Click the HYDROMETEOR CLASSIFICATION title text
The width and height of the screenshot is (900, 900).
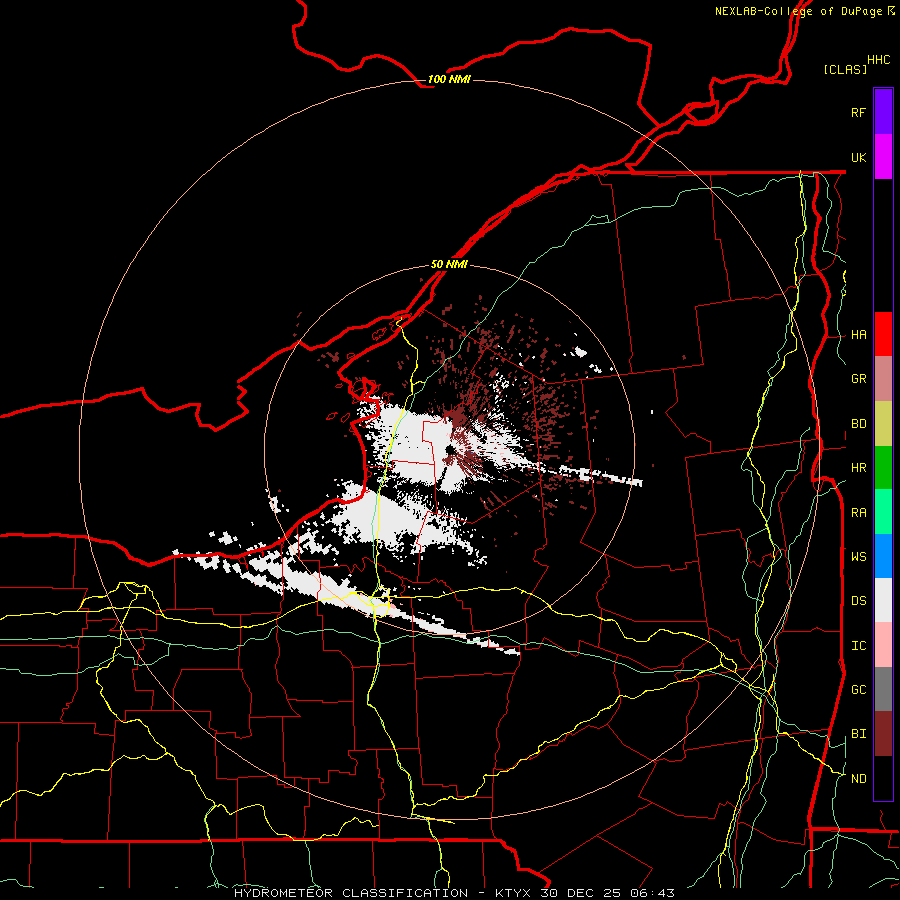[351, 893]
